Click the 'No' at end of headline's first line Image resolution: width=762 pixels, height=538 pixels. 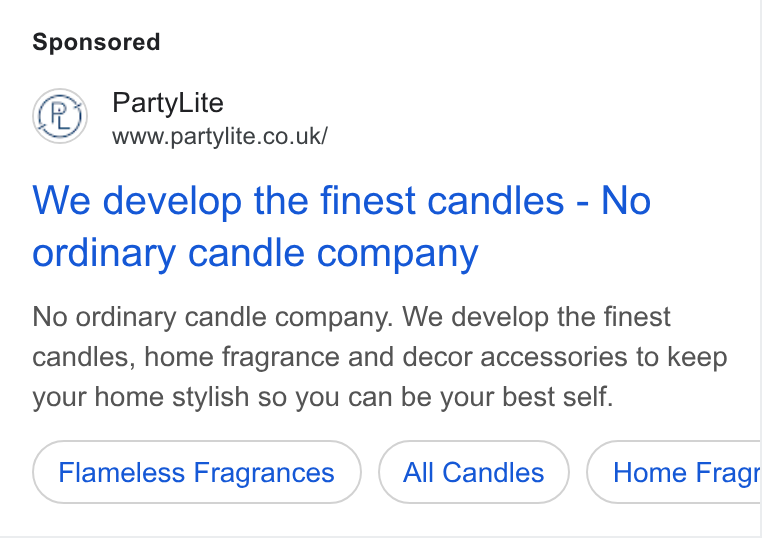point(626,200)
